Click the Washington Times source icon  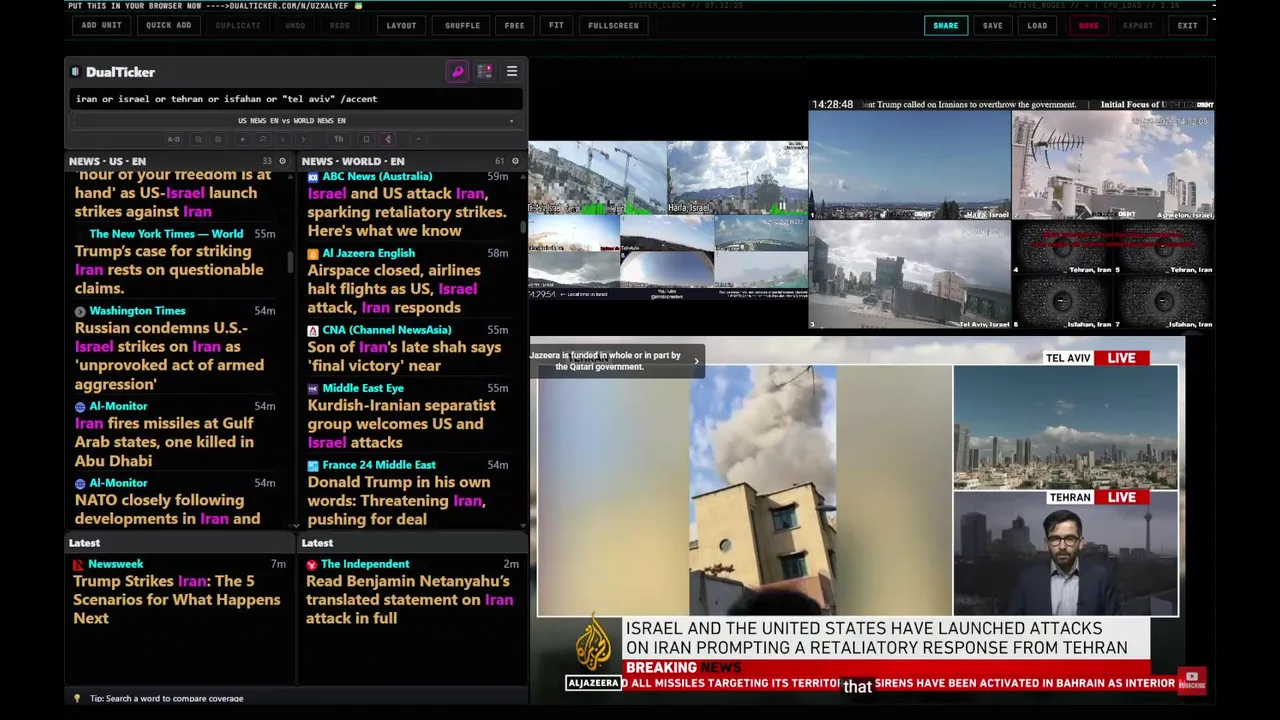[80, 311]
